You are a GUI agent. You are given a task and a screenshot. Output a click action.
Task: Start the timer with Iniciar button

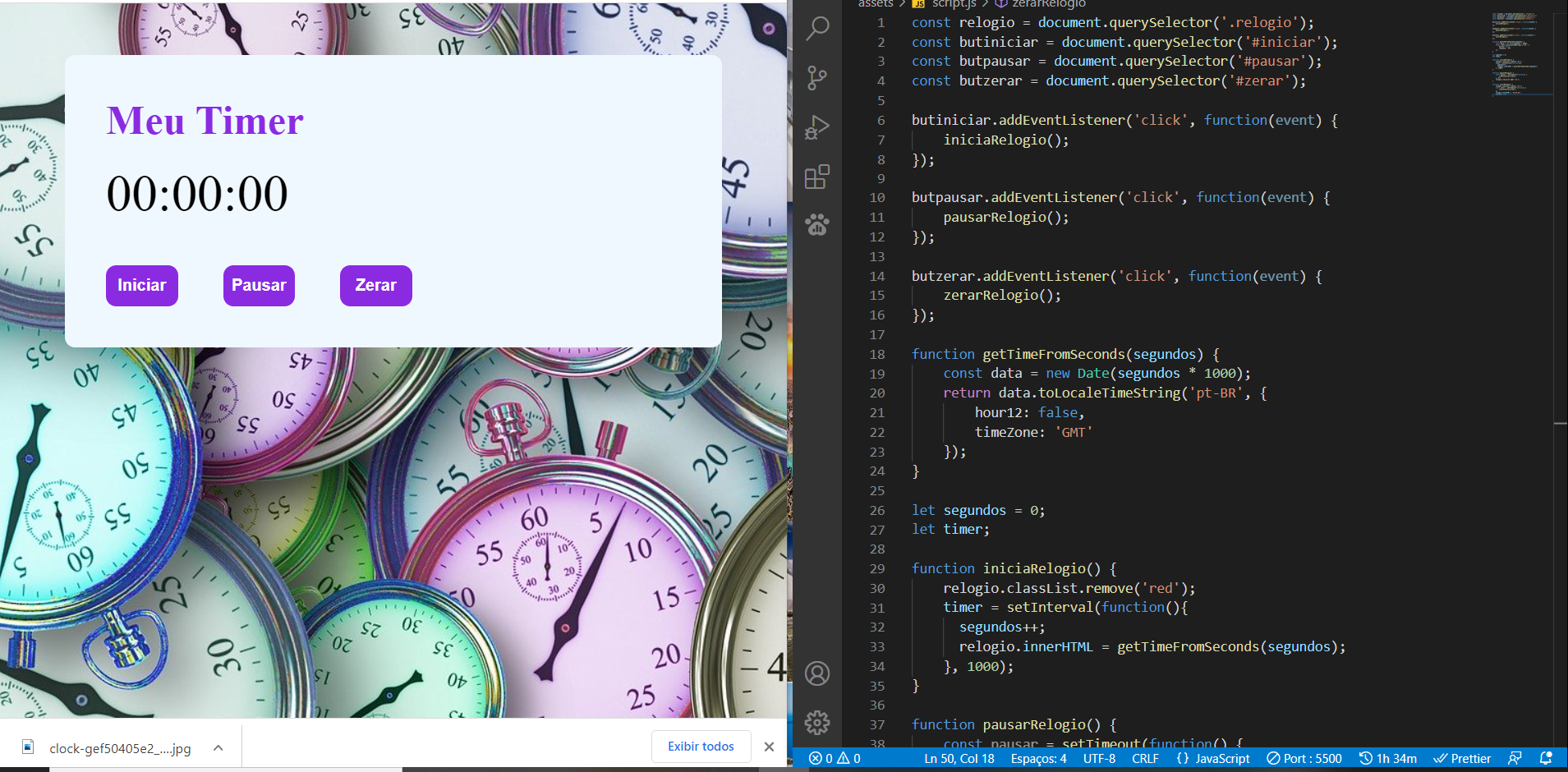142,286
